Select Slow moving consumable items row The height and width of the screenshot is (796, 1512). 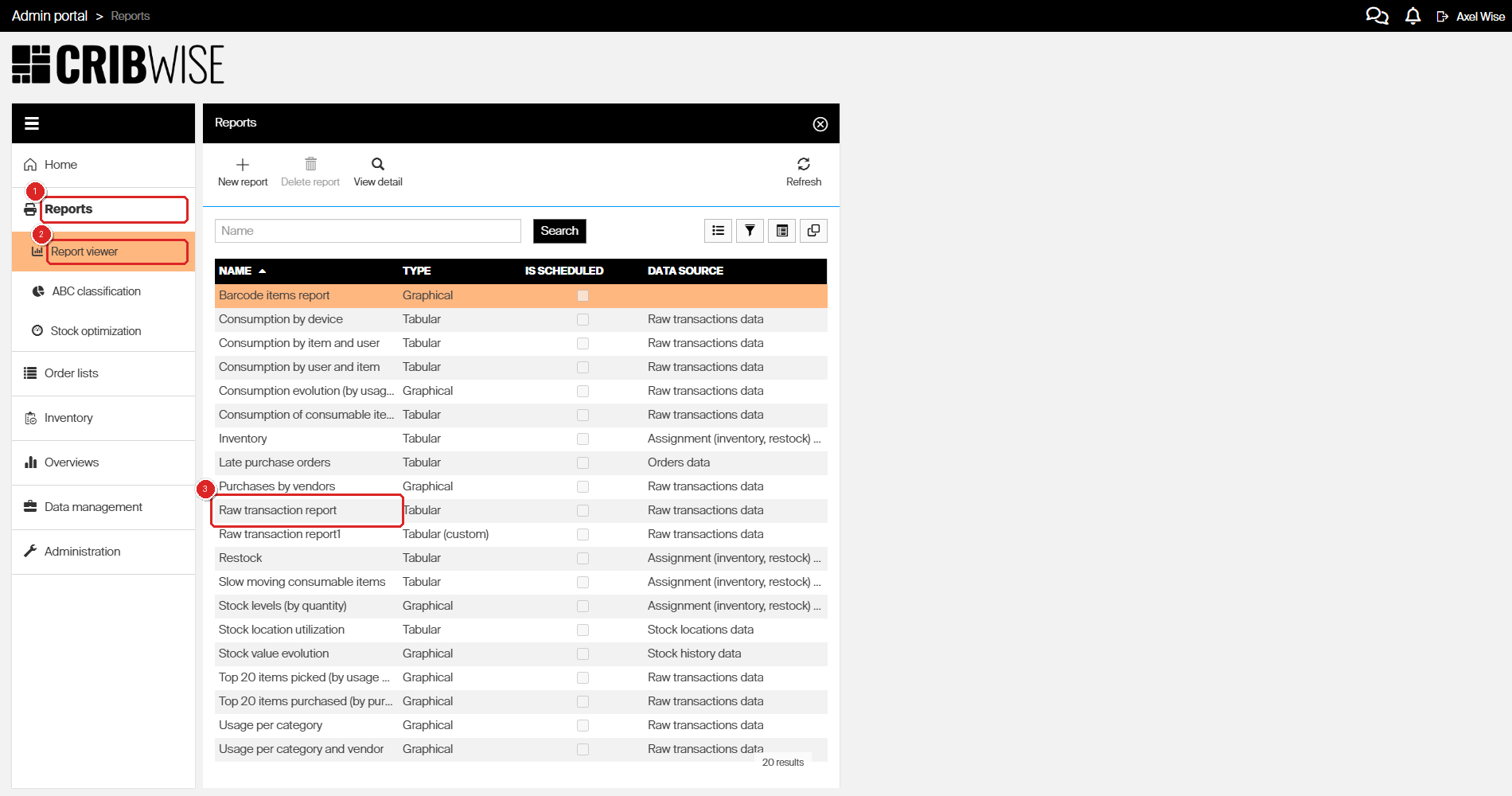point(521,582)
